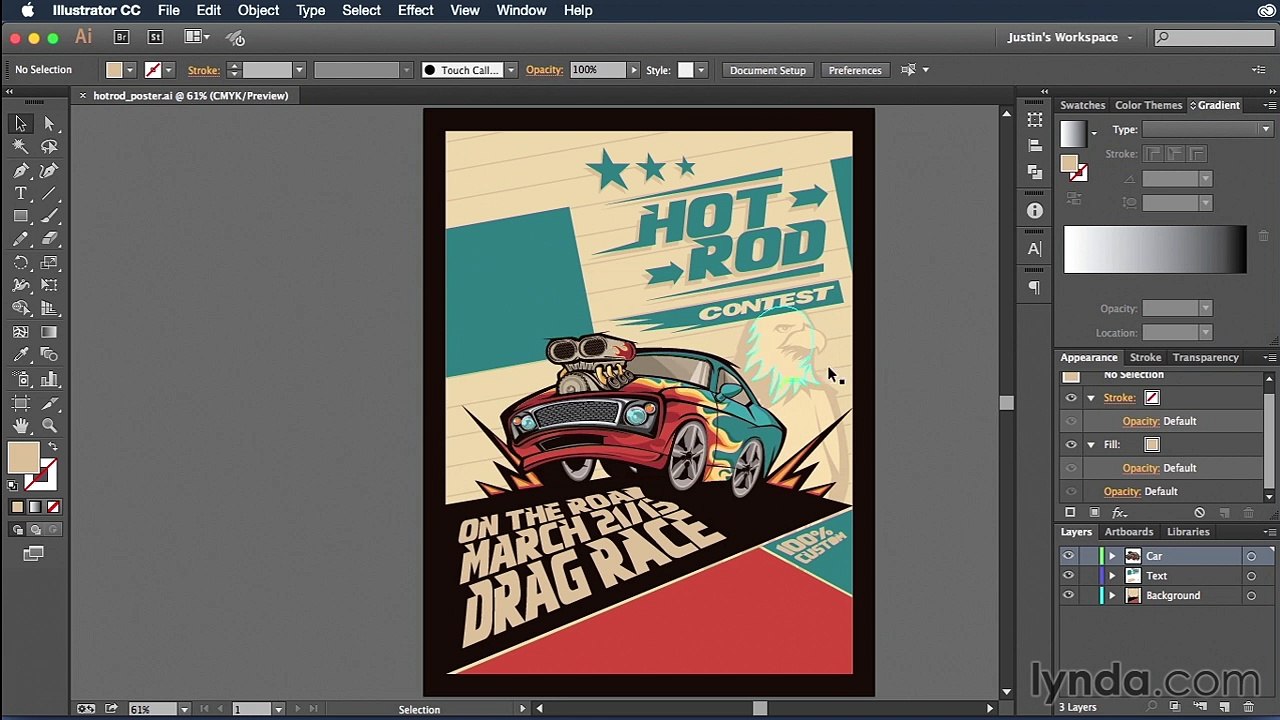Screen dimensions: 1280x720
Task: Pick the Pen tool
Action: [20, 171]
